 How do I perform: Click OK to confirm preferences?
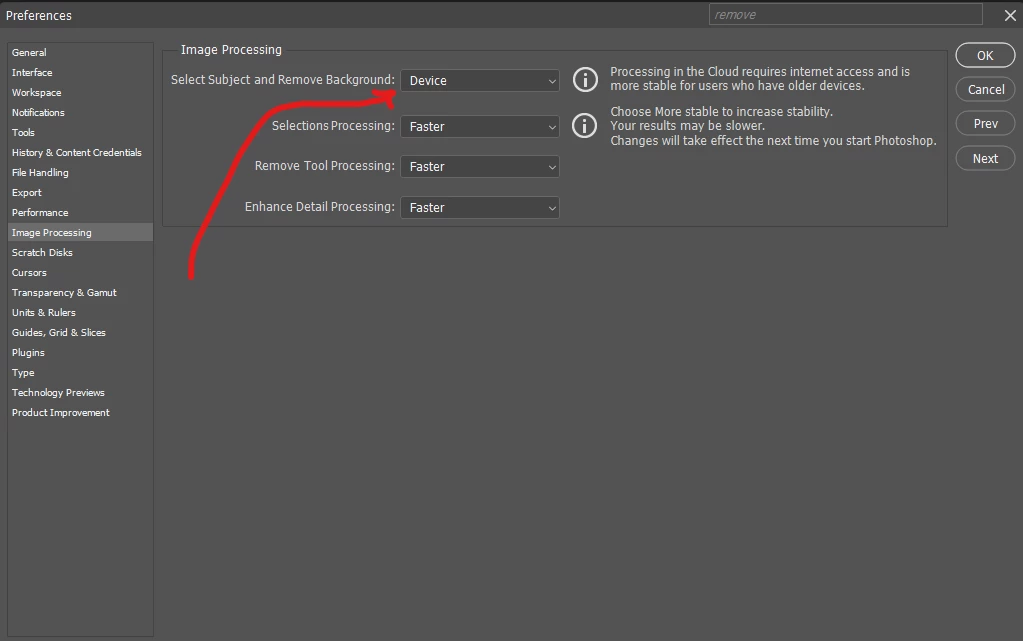[985, 55]
